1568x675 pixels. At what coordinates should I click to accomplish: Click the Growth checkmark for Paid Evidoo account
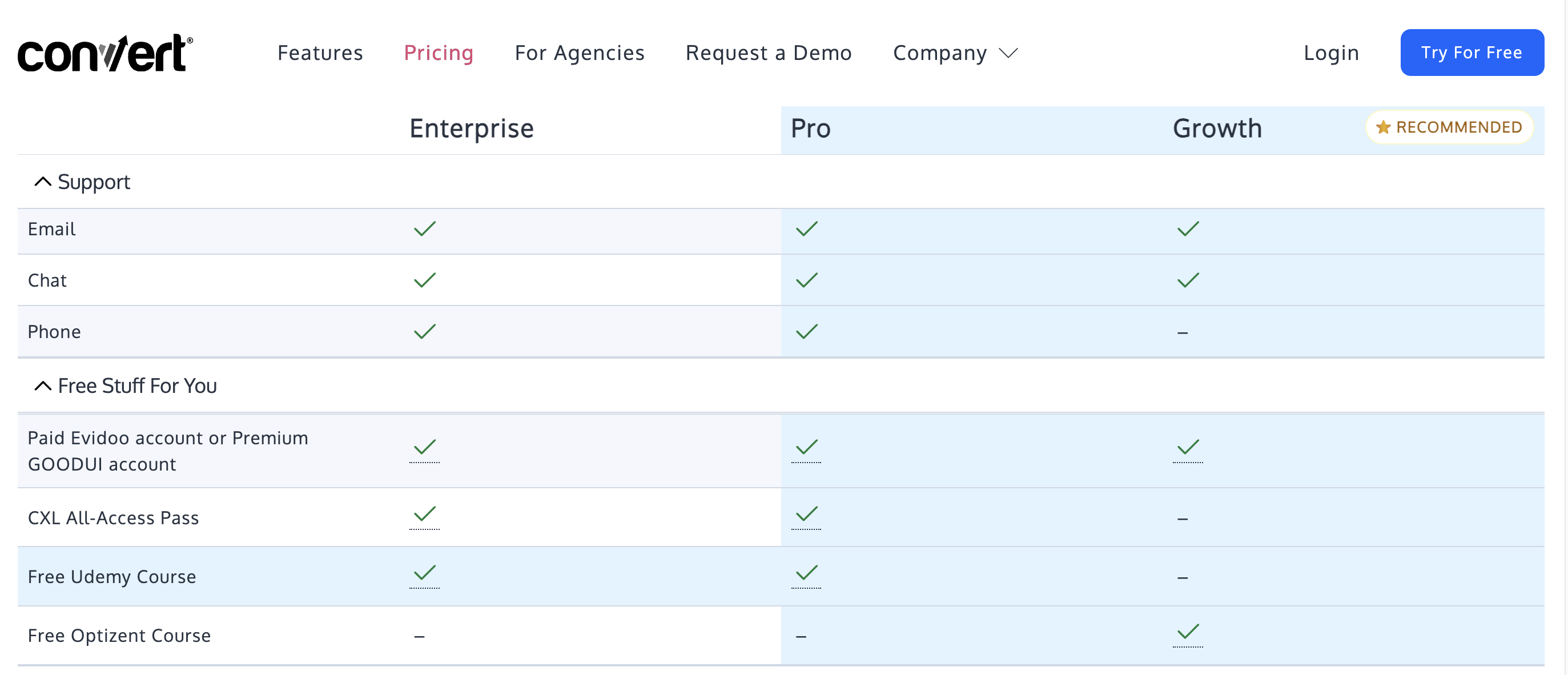click(1188, 447)
